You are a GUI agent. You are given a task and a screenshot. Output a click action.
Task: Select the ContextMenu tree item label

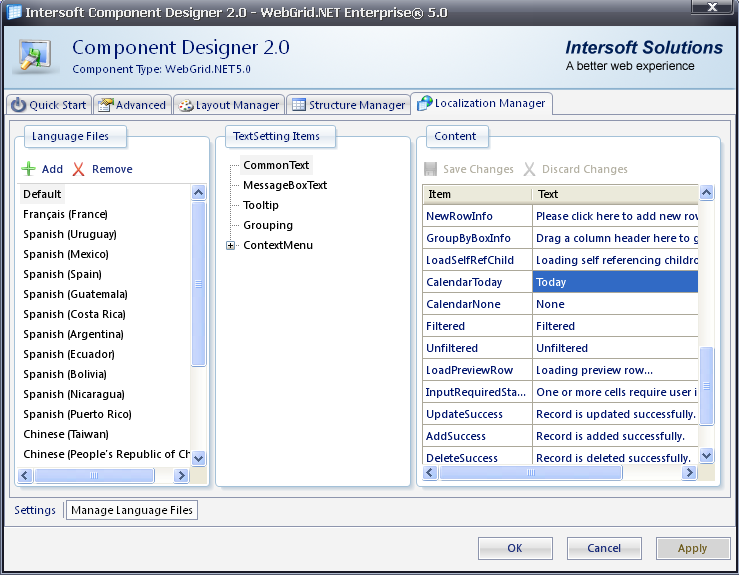(x=278, y=245)
